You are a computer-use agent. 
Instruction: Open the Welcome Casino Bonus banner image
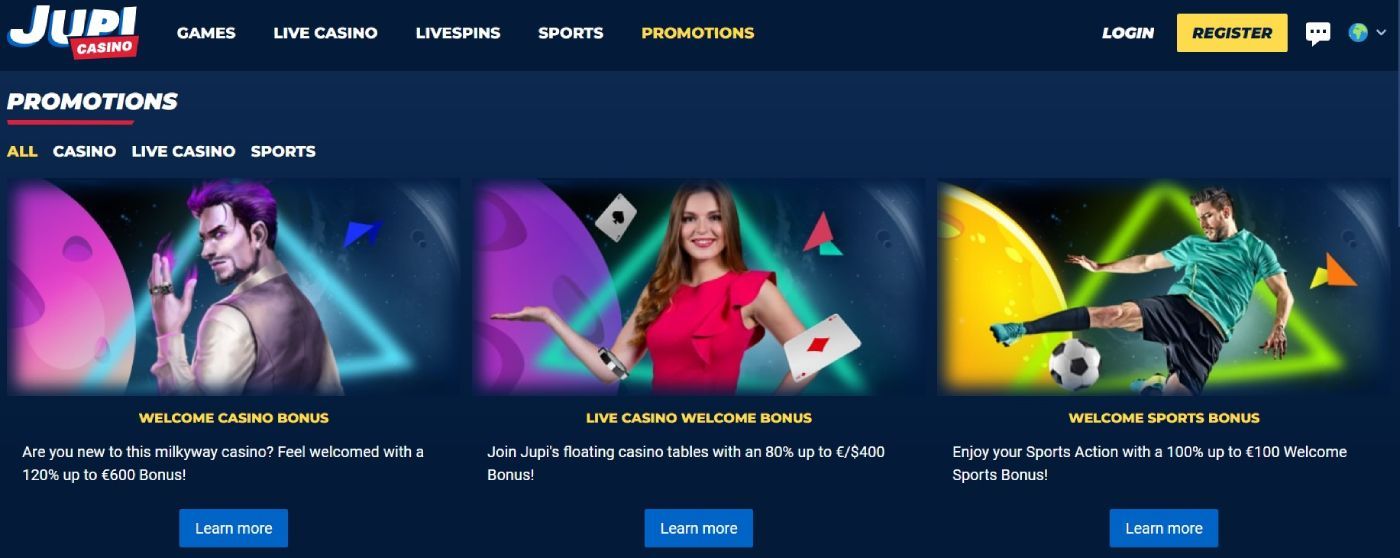(234, 287)
